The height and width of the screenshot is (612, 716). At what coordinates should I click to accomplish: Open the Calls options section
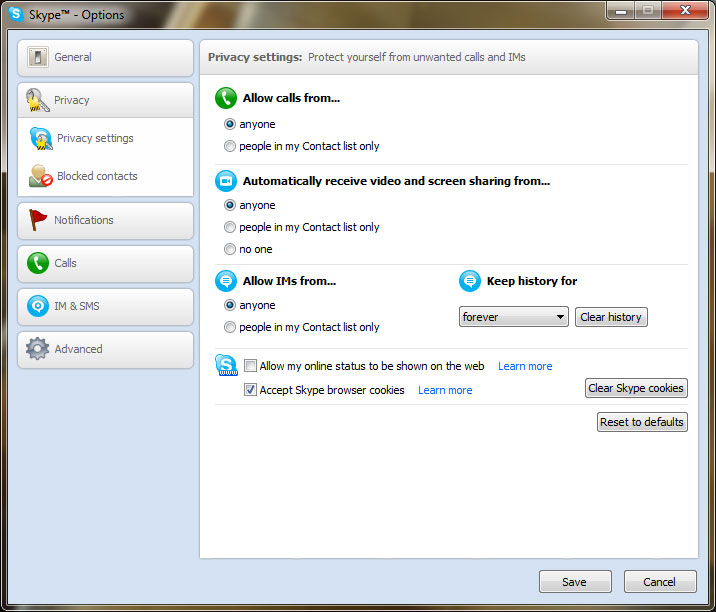(105, 264)
